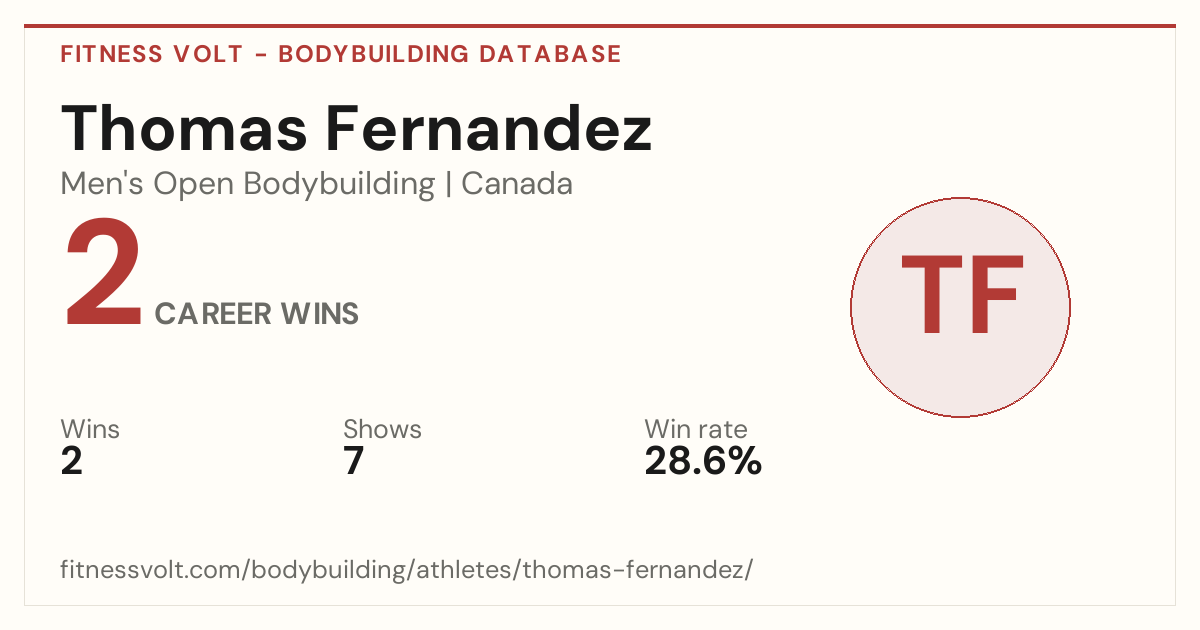The height and width of the screenshot is (630, 1200).
Task: Click the word Fernandez in the title
Action: coord(489,129)
